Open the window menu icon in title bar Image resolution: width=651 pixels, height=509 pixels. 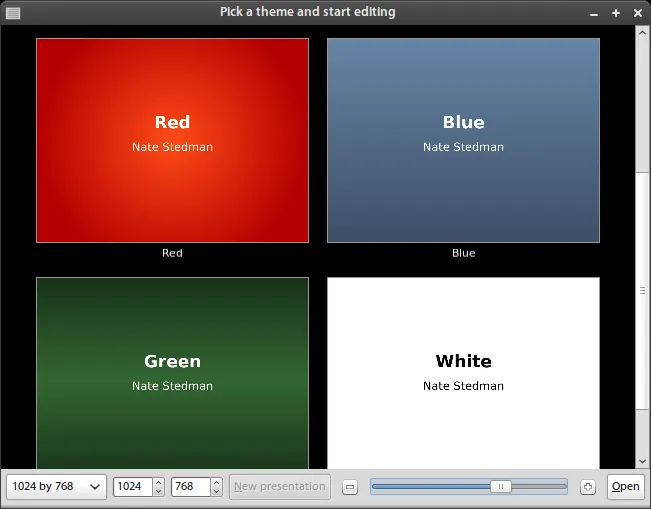tap(12, 12)
